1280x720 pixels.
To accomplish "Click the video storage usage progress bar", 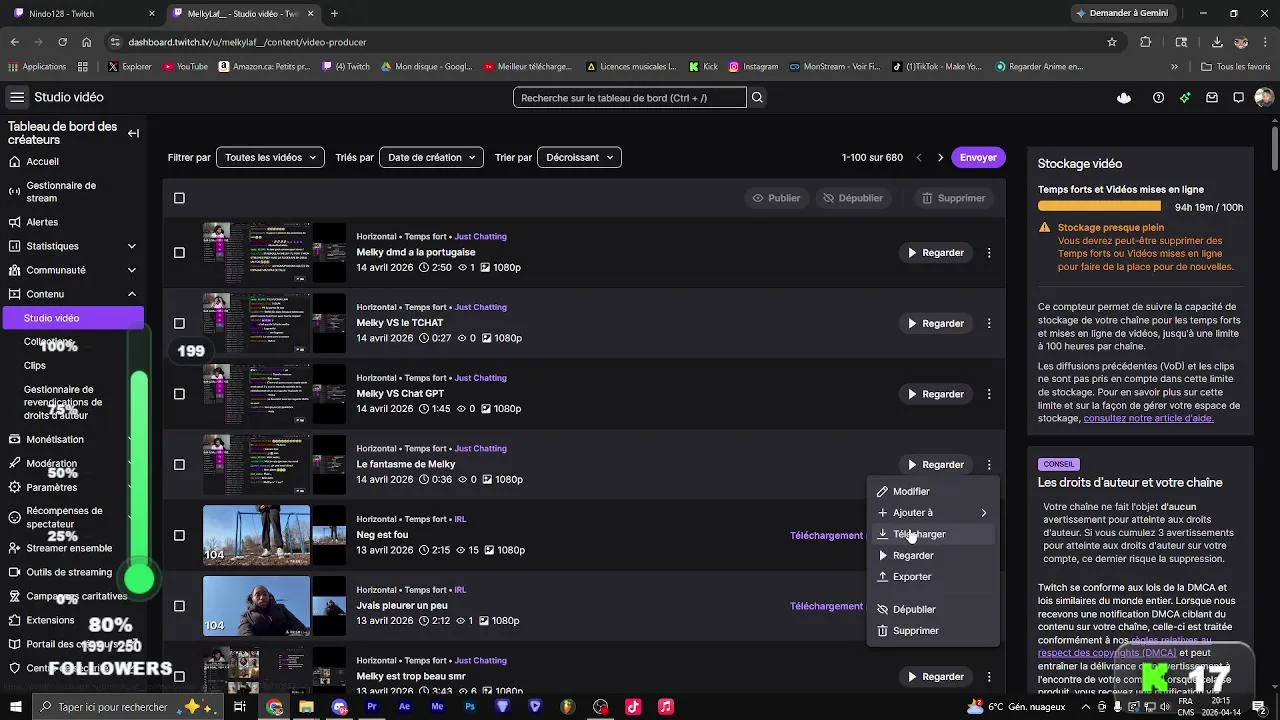I will (x=1099, y=207).
